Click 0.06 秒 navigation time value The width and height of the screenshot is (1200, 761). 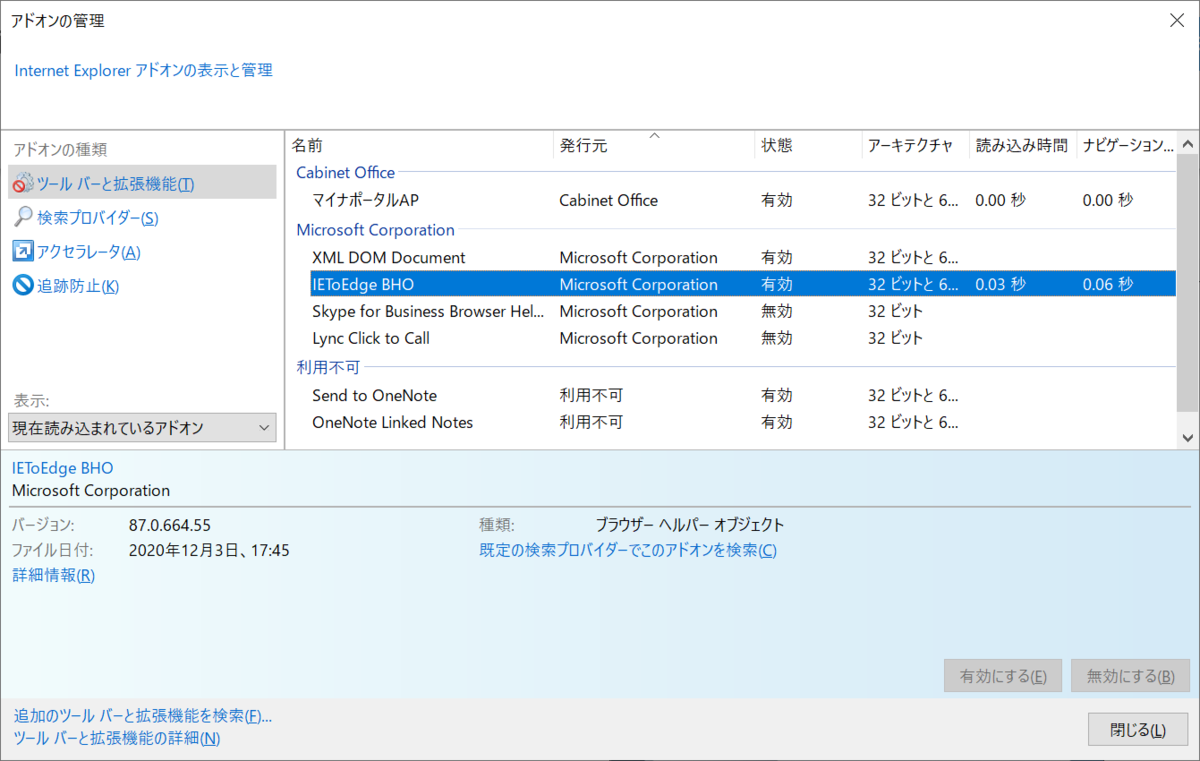(1107, 284)
